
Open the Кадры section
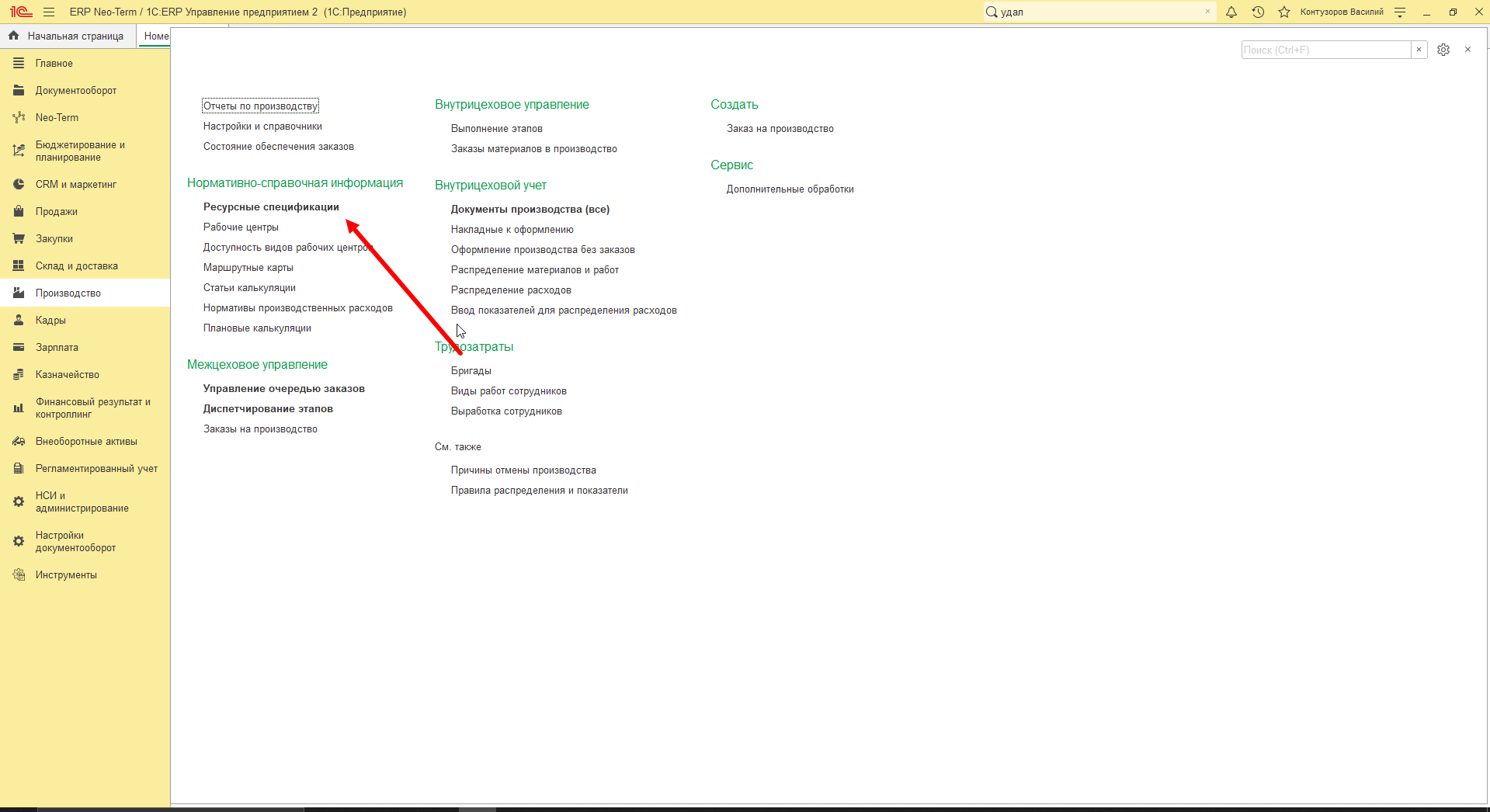[85, 321]
